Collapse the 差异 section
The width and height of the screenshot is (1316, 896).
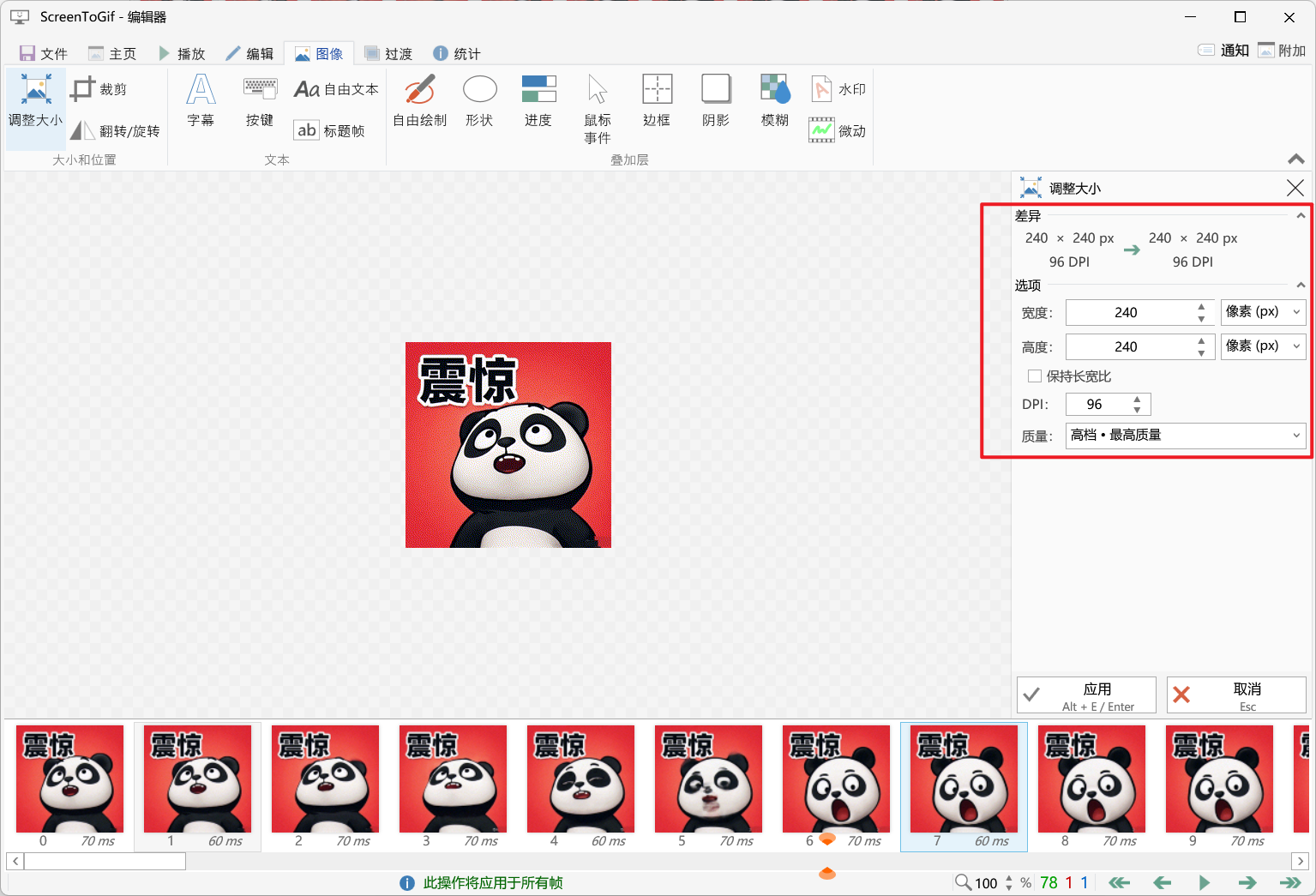click(1301, 216)
